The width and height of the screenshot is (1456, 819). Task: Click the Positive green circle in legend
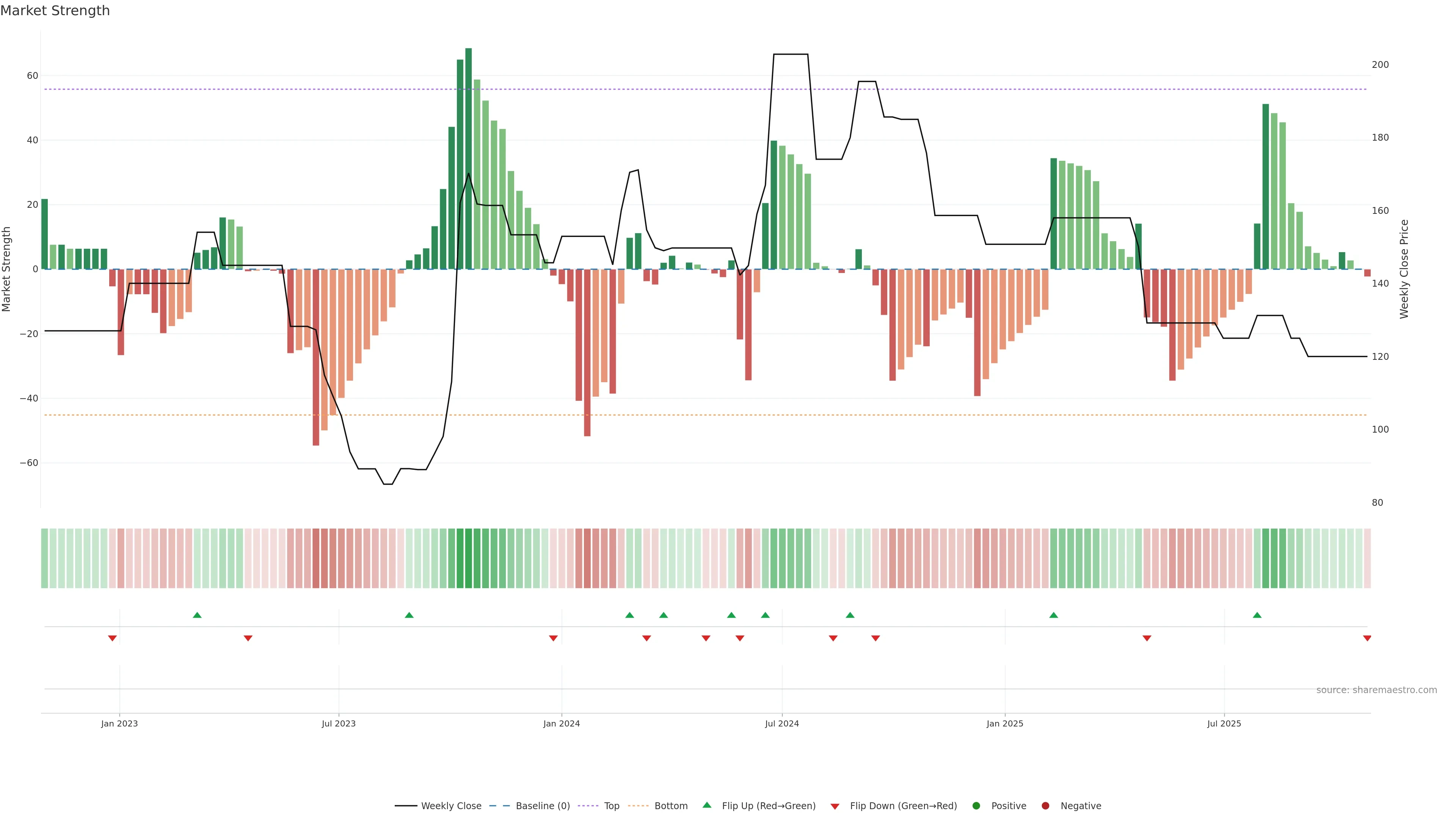(976, 806)
